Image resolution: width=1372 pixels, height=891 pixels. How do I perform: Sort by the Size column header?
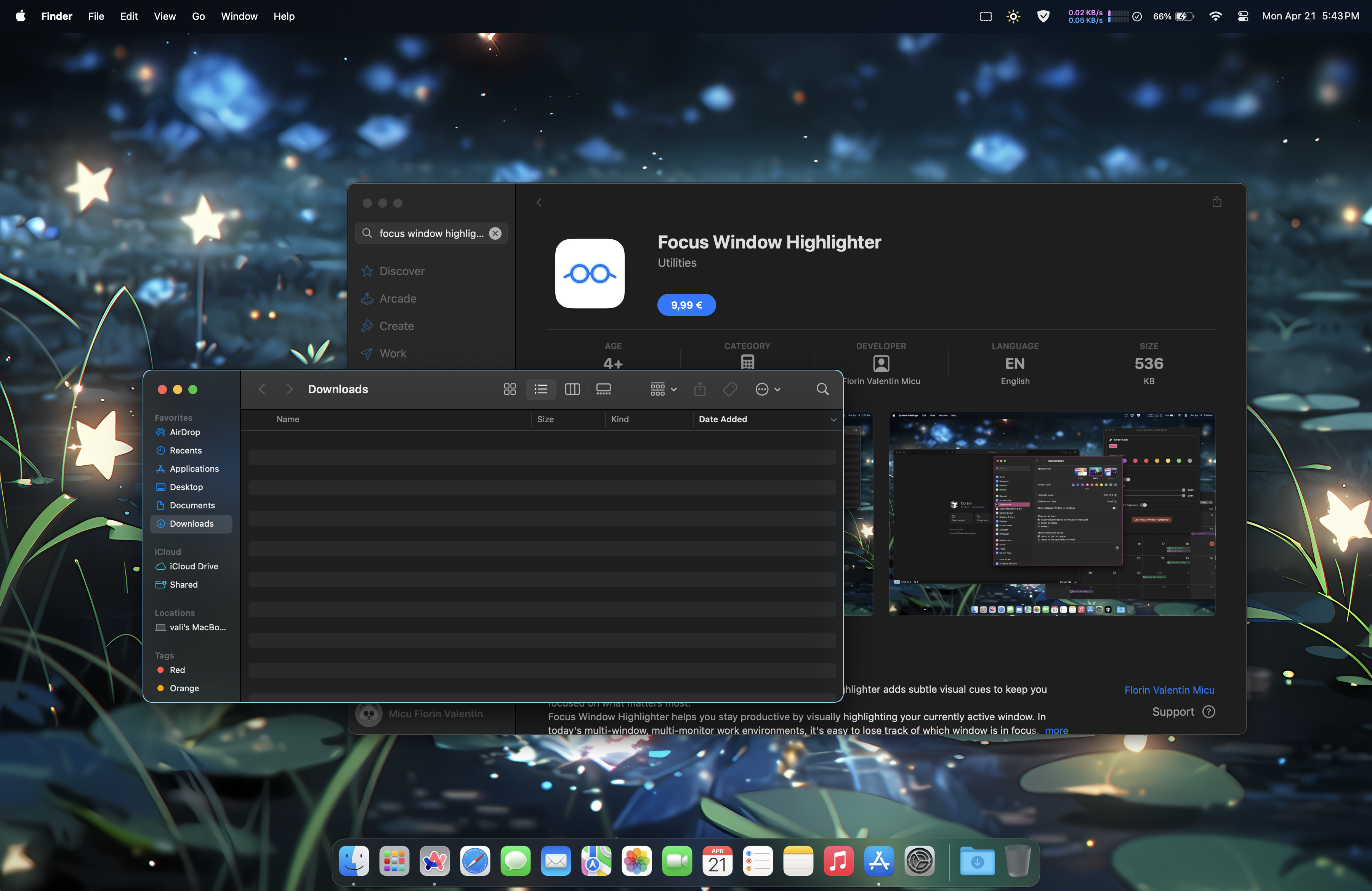pos(545,420)
